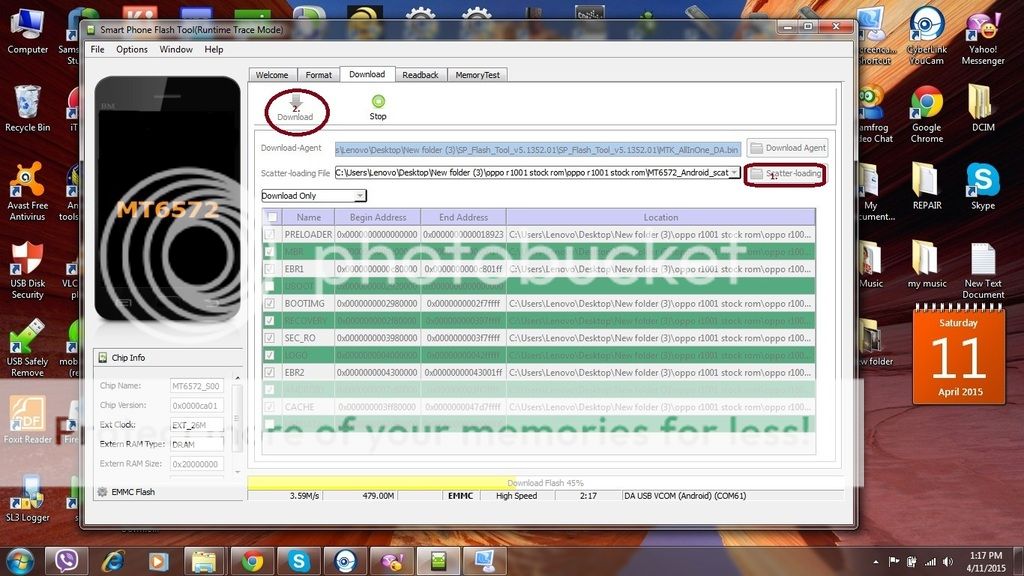
Task: Click the Download Agent browse button
Action: 788,148
